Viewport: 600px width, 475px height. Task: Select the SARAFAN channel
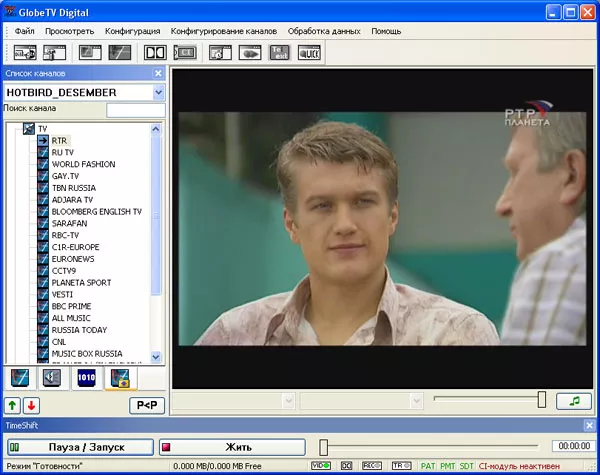click(69, 224)
